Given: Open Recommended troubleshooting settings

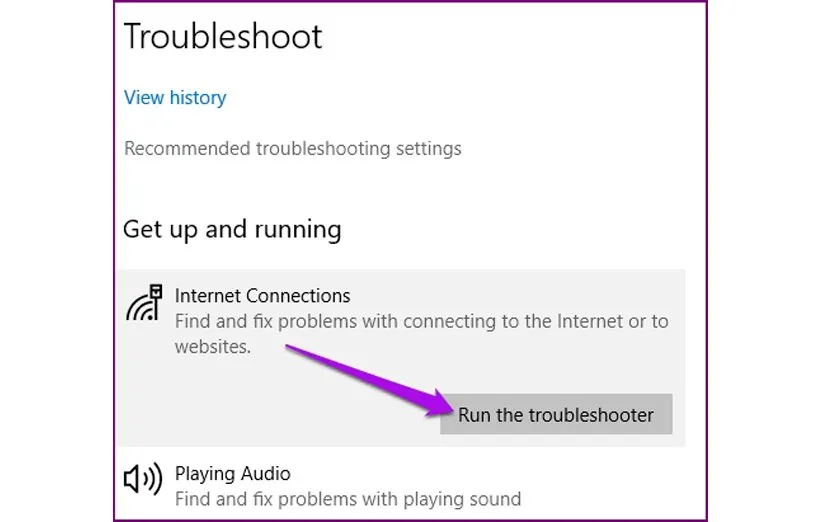Looking at the screenshot, I should pos(293,149).
